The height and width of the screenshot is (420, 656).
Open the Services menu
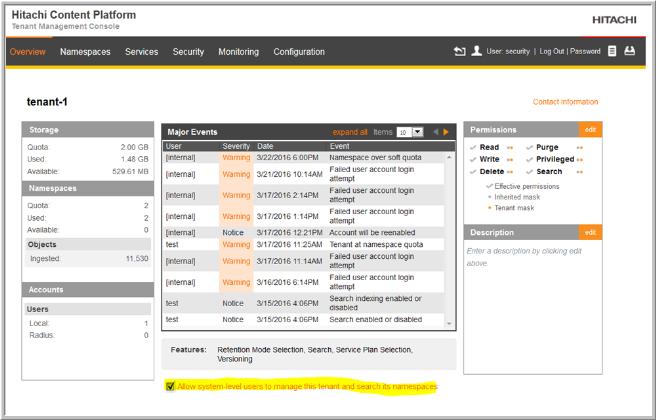click(x=141, y=52)
